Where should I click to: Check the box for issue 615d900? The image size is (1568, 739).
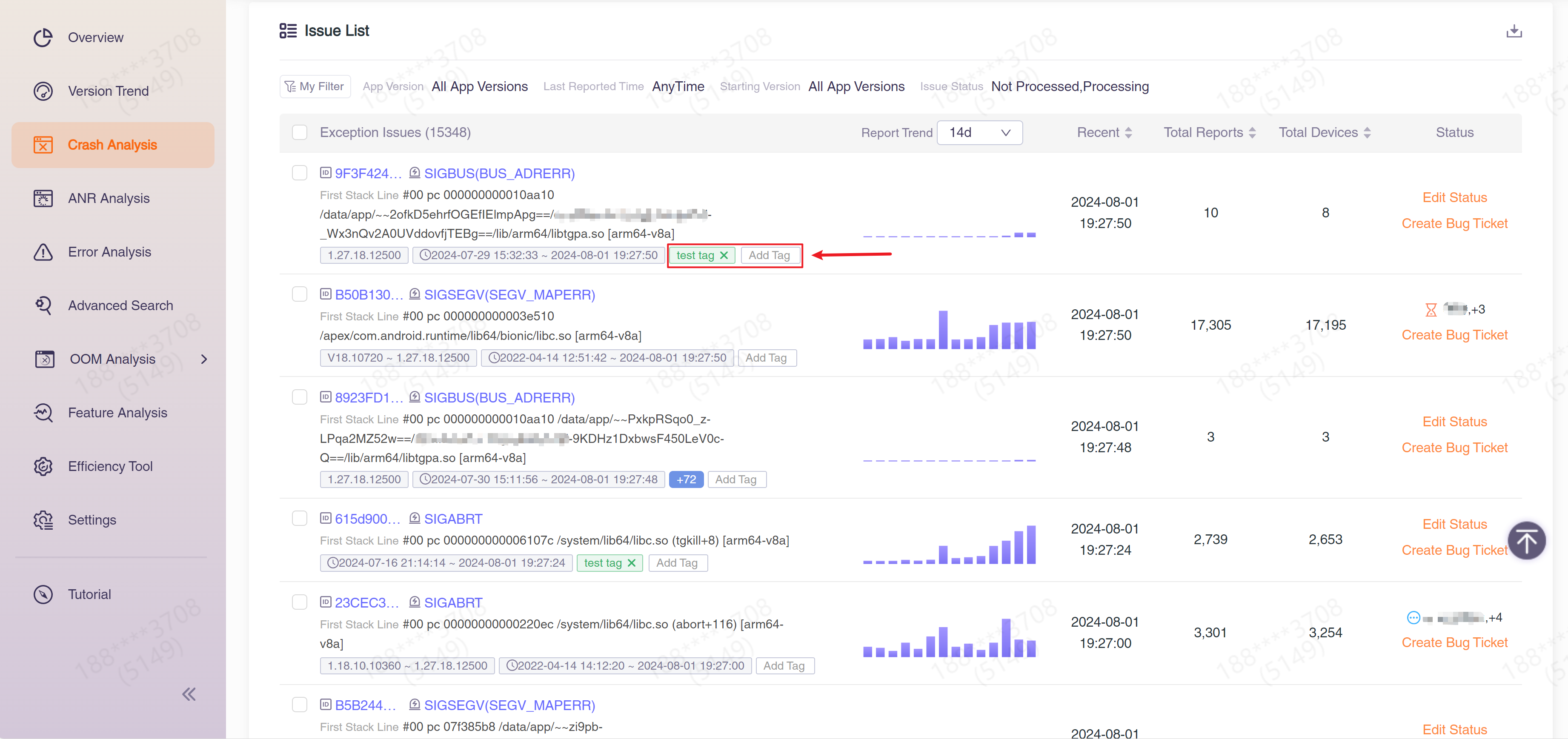[300, 518]
